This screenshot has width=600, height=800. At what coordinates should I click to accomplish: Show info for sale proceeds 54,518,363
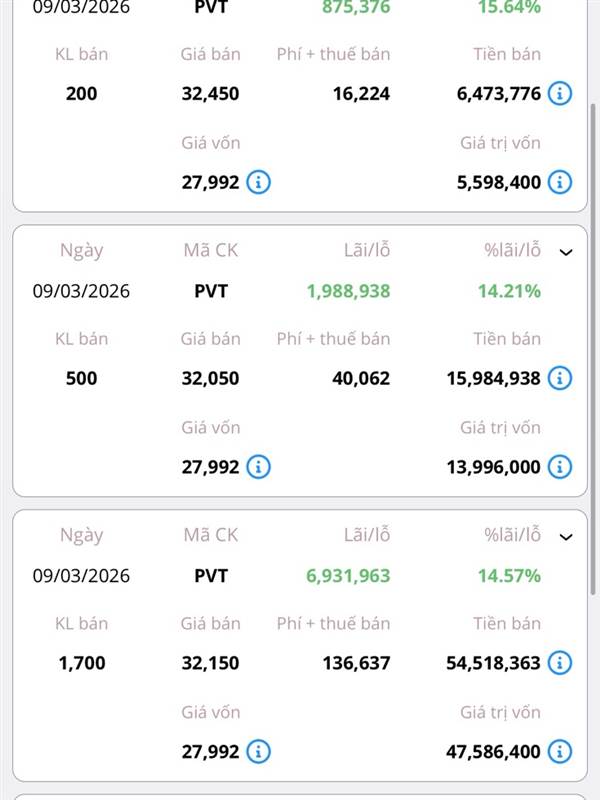click(560, 663)
